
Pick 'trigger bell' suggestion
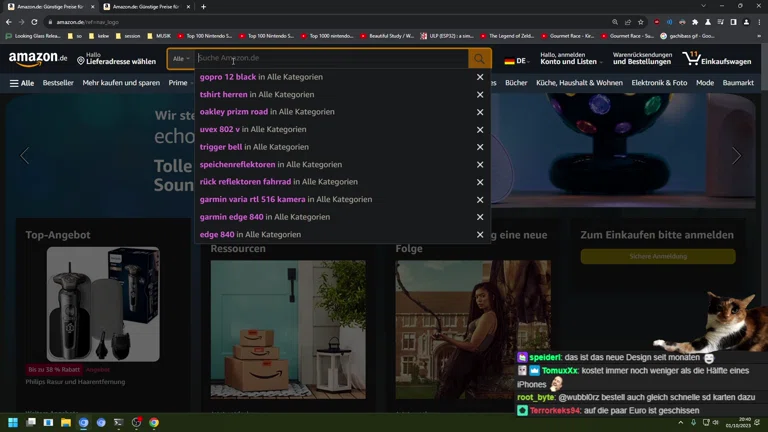(x=254, y=147)
